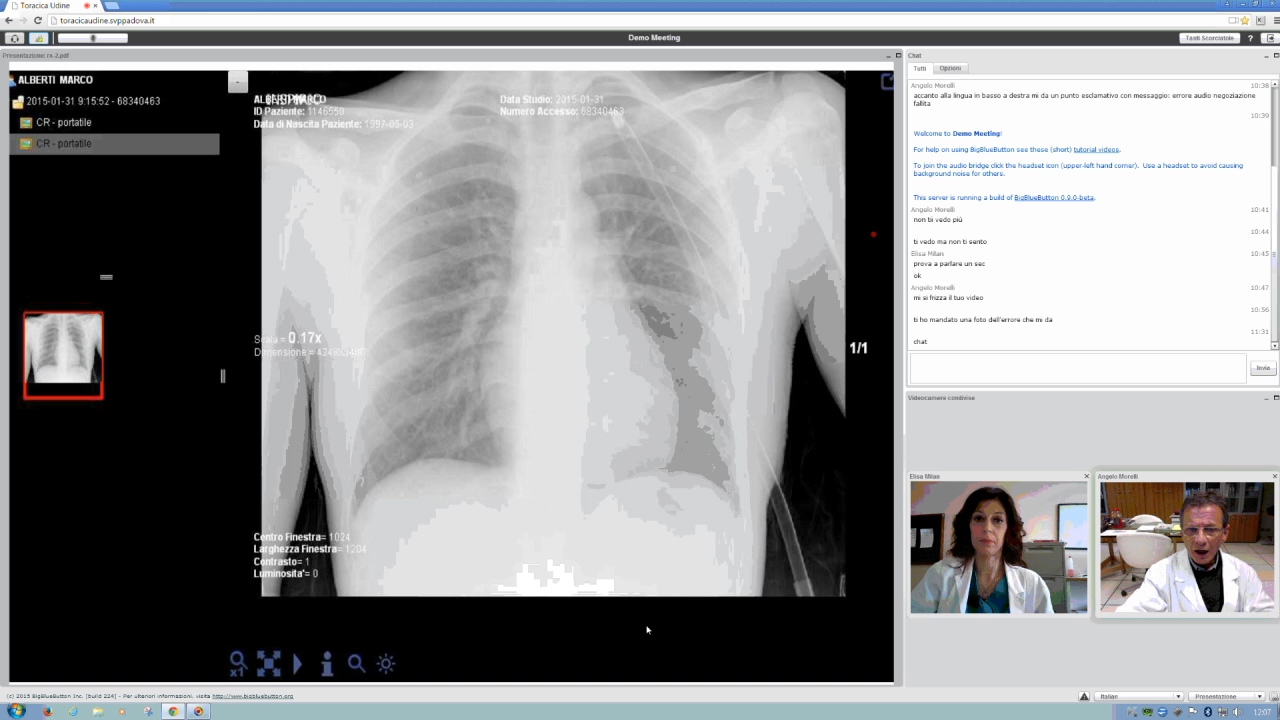Click the Invia send button
1280x720 pixels.
(1263, 368)
